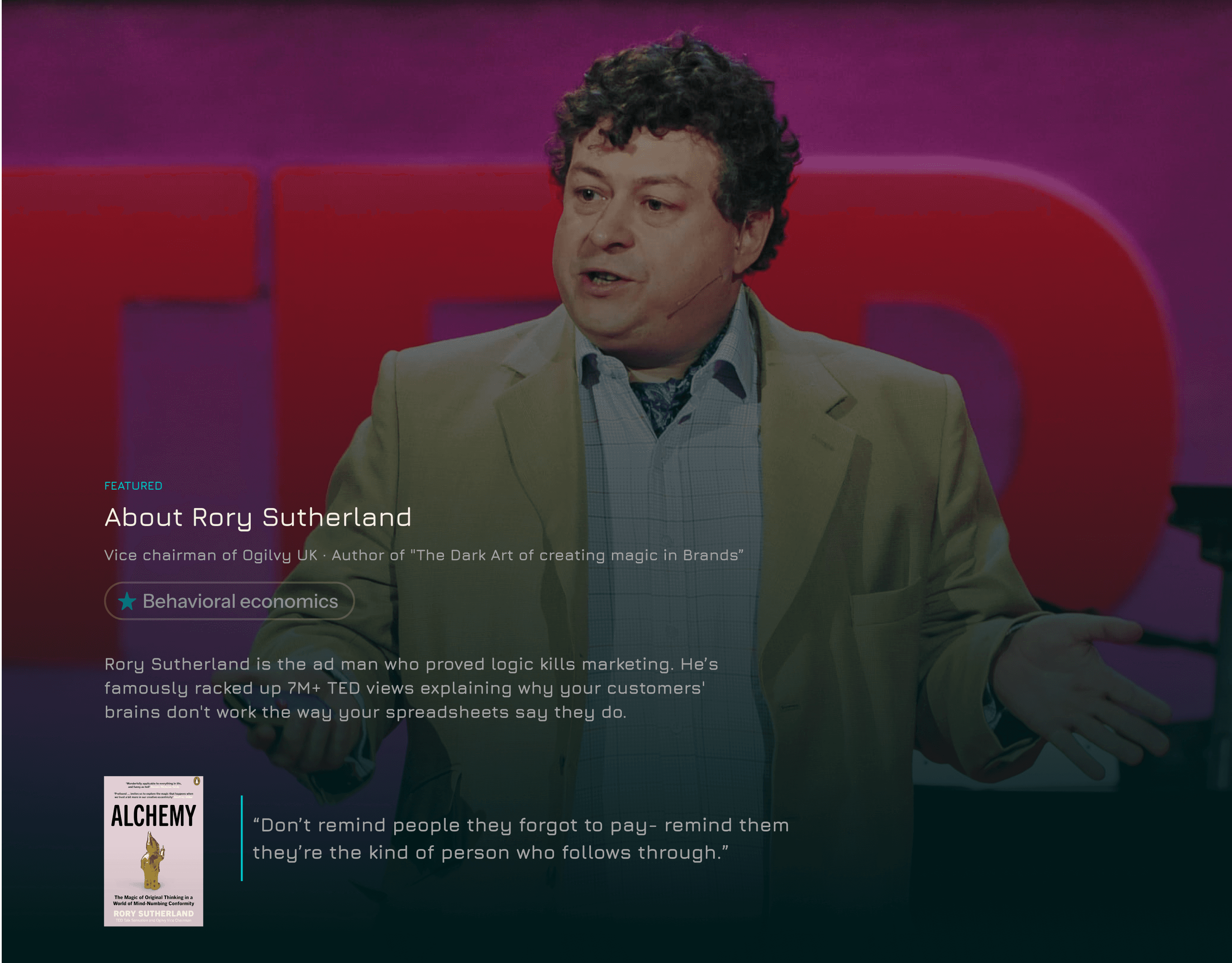The height and width of the screenshot is (963, 1232).
Task: Select RORY SUTHERLAND author name on book cover
Action: coord(153,913)
